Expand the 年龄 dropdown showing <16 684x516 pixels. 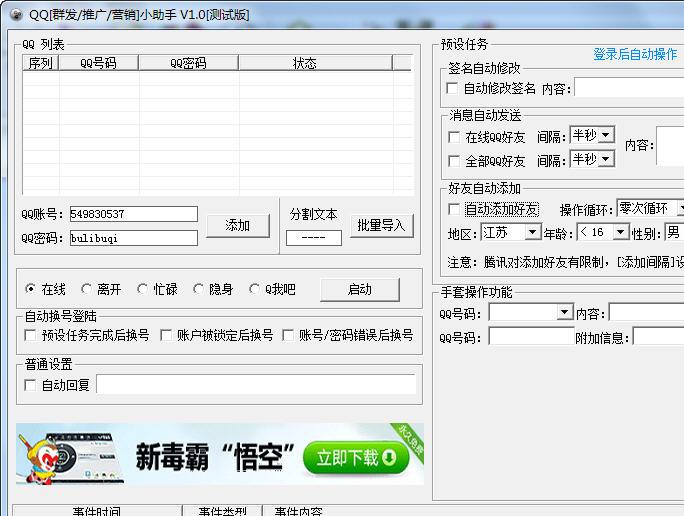(x=620, y=232)
